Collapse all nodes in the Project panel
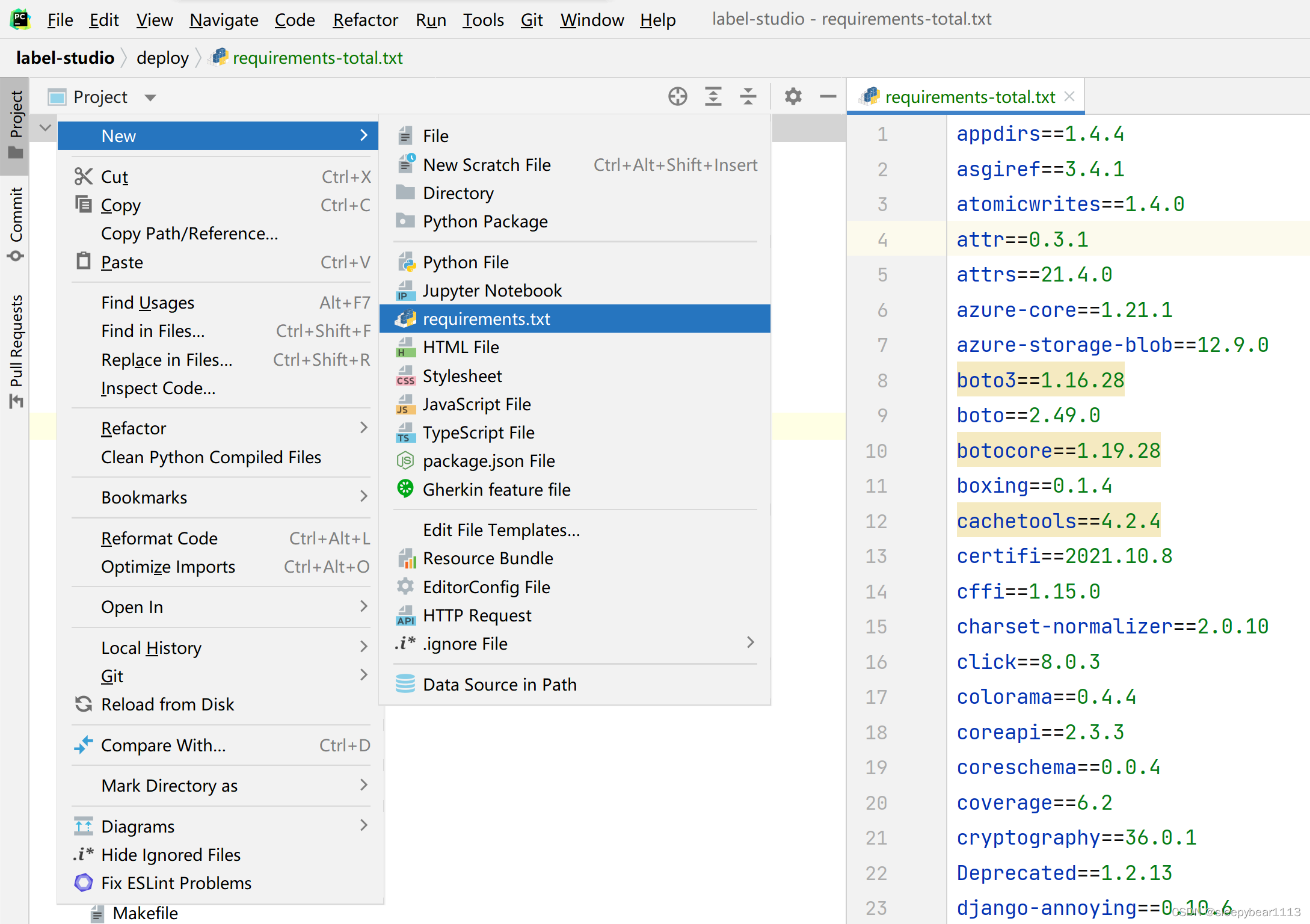 (748, 96)
